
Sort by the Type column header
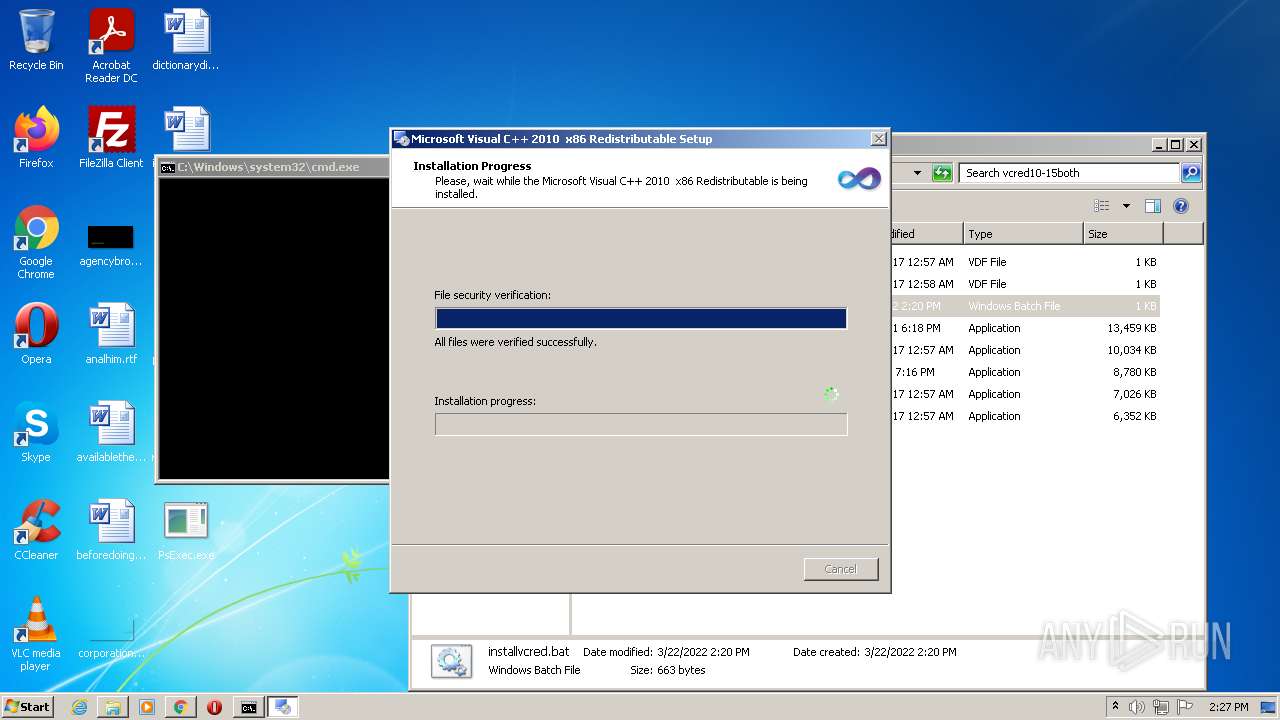(1023, 234)
